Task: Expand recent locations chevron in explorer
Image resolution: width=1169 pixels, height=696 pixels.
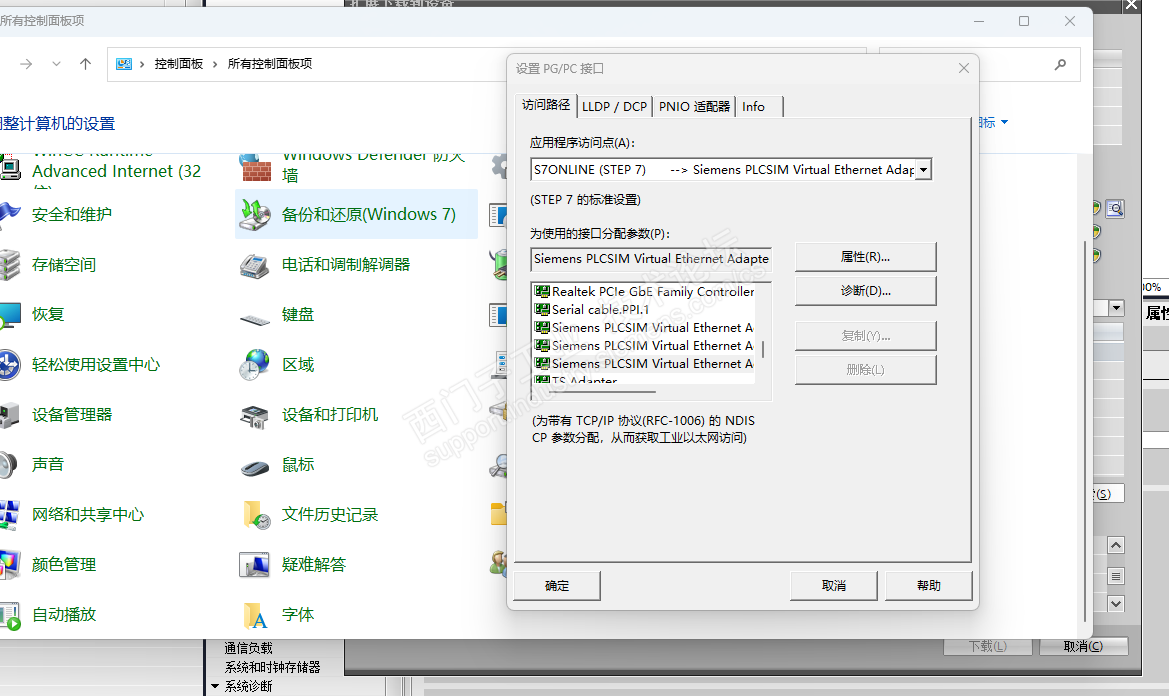Action: click(x=57, y=64)
